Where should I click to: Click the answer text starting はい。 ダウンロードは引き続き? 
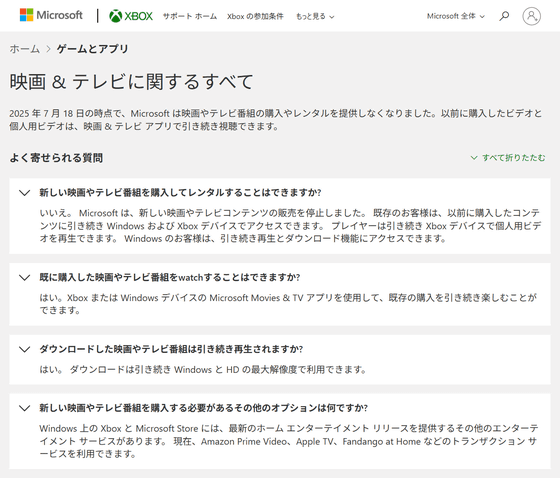tap(203, 369)
